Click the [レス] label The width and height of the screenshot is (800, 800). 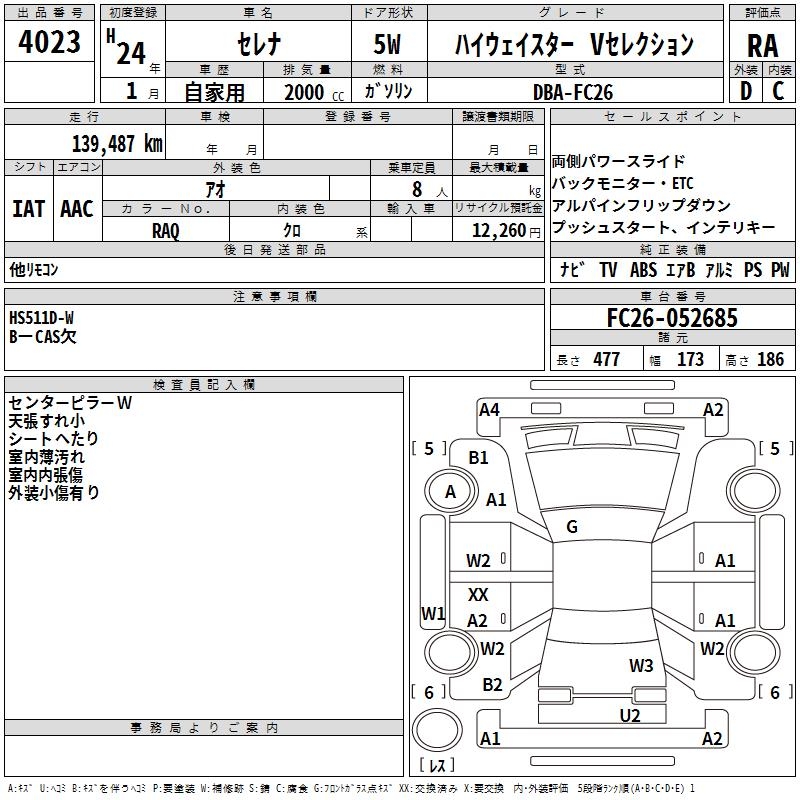[437, 765]
